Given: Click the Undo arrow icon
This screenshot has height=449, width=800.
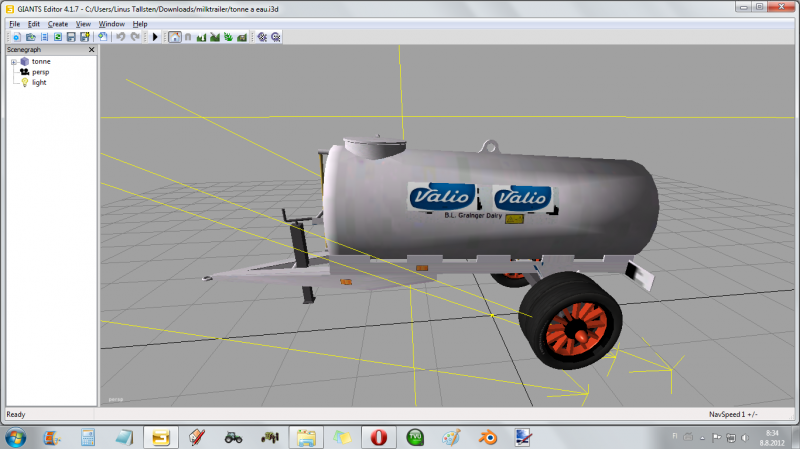Looking at the screenshot, I should click(120, 37).
